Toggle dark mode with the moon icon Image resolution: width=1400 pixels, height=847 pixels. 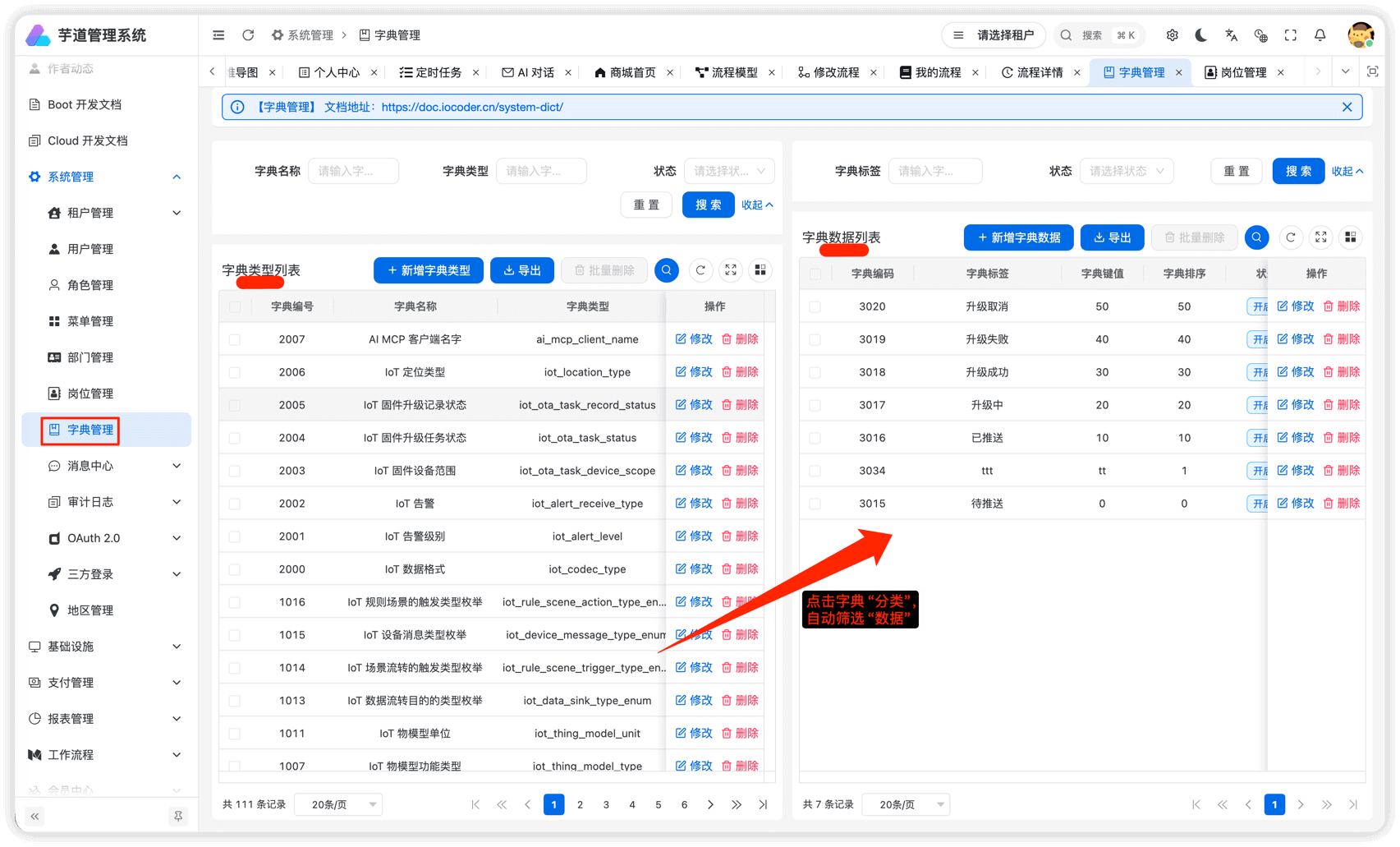point(1200,35)
